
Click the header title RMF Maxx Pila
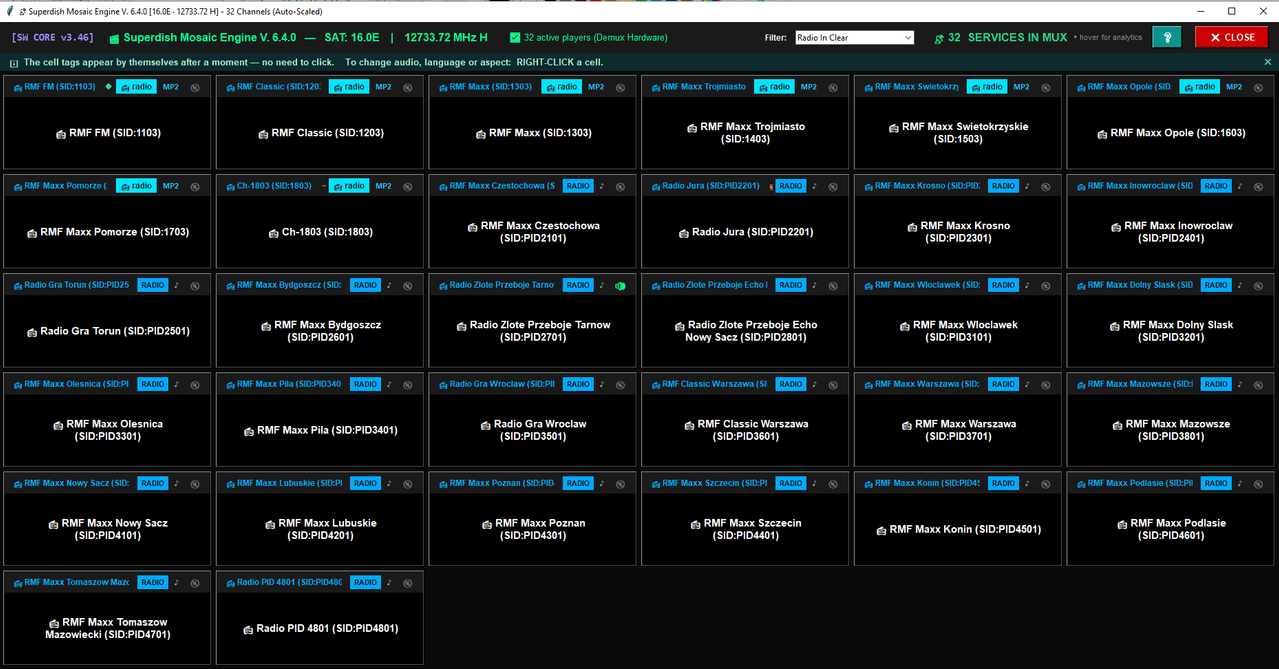(x=289, y=384)
